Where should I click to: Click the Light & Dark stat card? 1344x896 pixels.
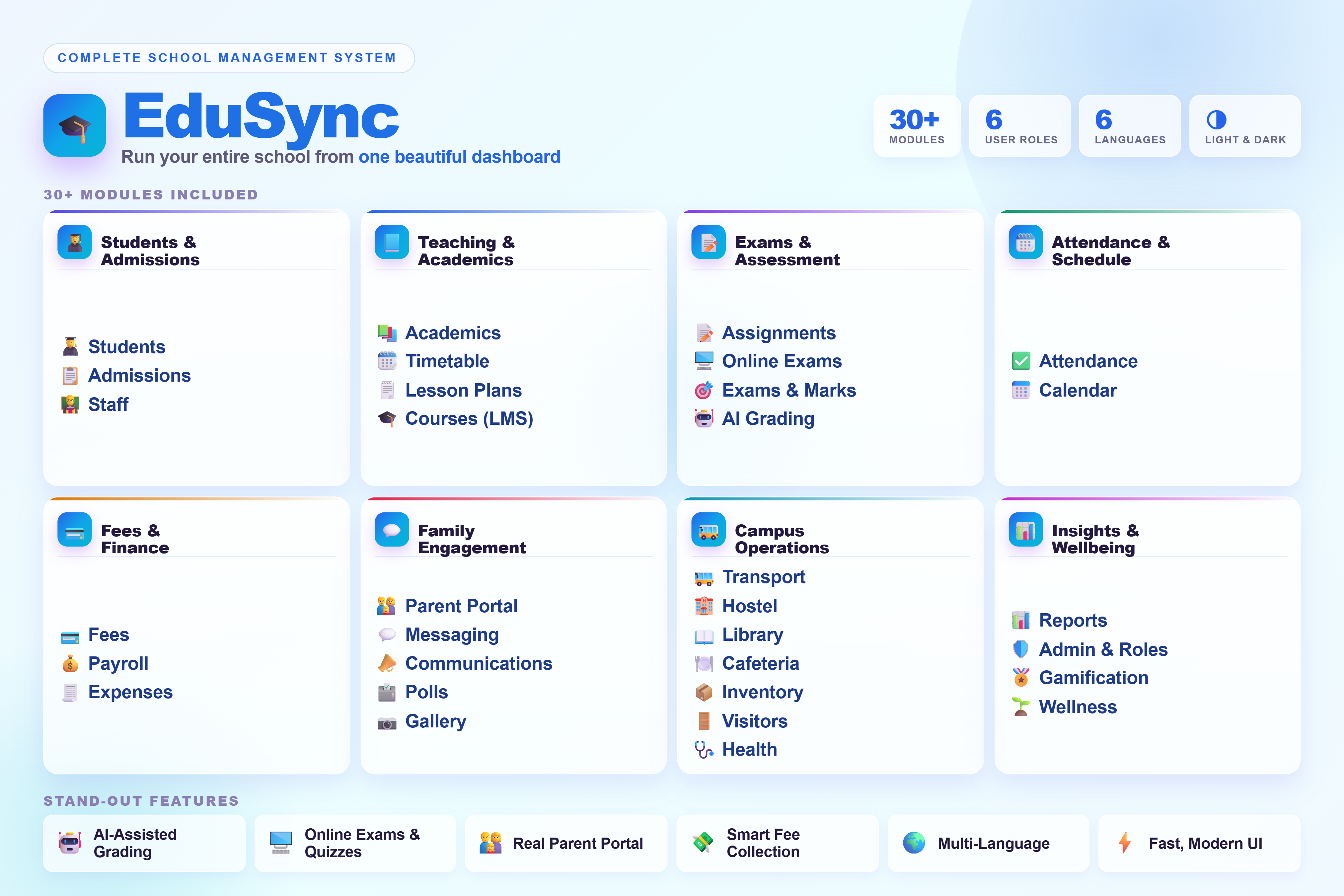click(x=1245, y=126)
